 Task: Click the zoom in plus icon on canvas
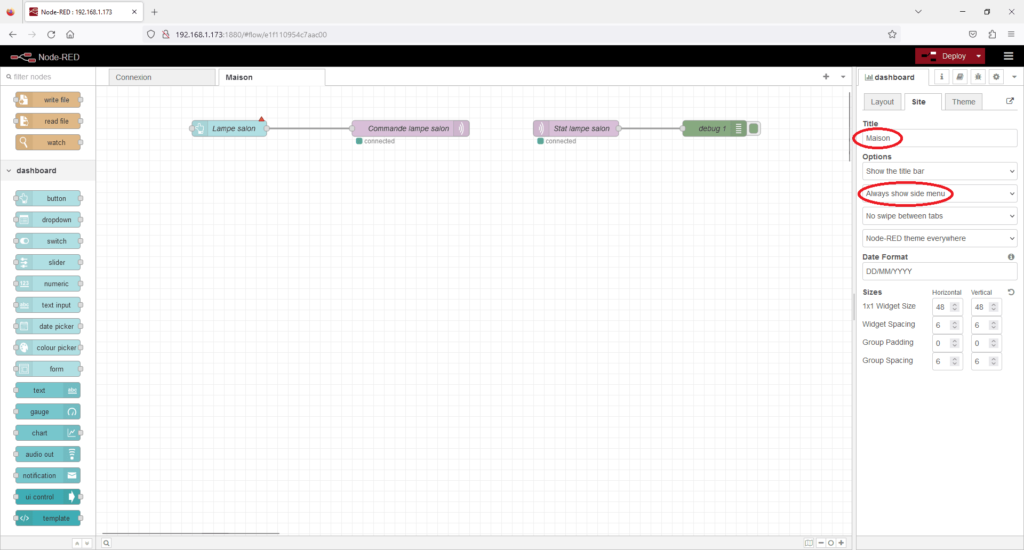pos(842,542)
